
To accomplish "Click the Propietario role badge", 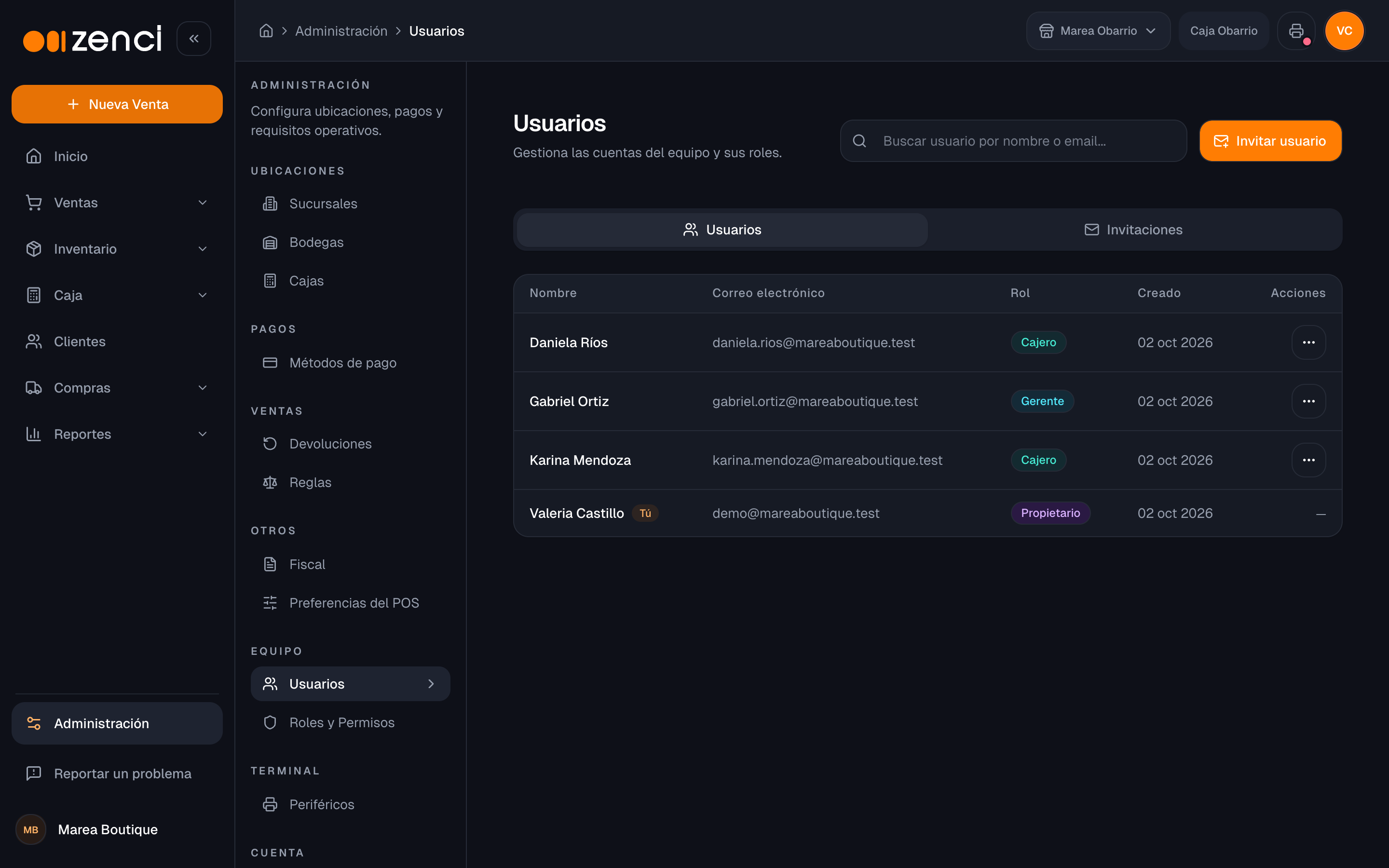I will point(1050,513).
